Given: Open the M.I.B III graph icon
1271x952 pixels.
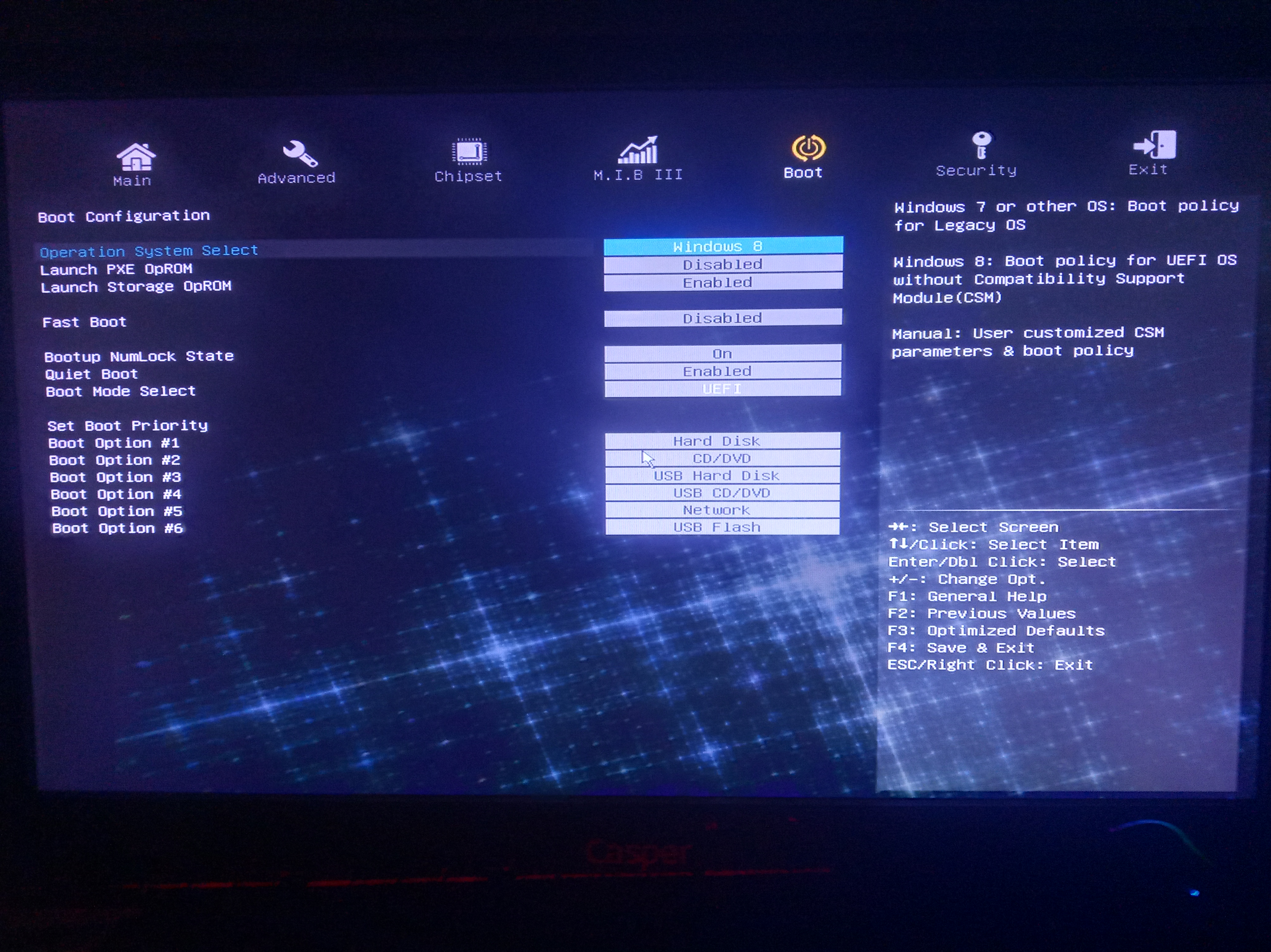Looking at the screenshot, I should coord(638,151).
